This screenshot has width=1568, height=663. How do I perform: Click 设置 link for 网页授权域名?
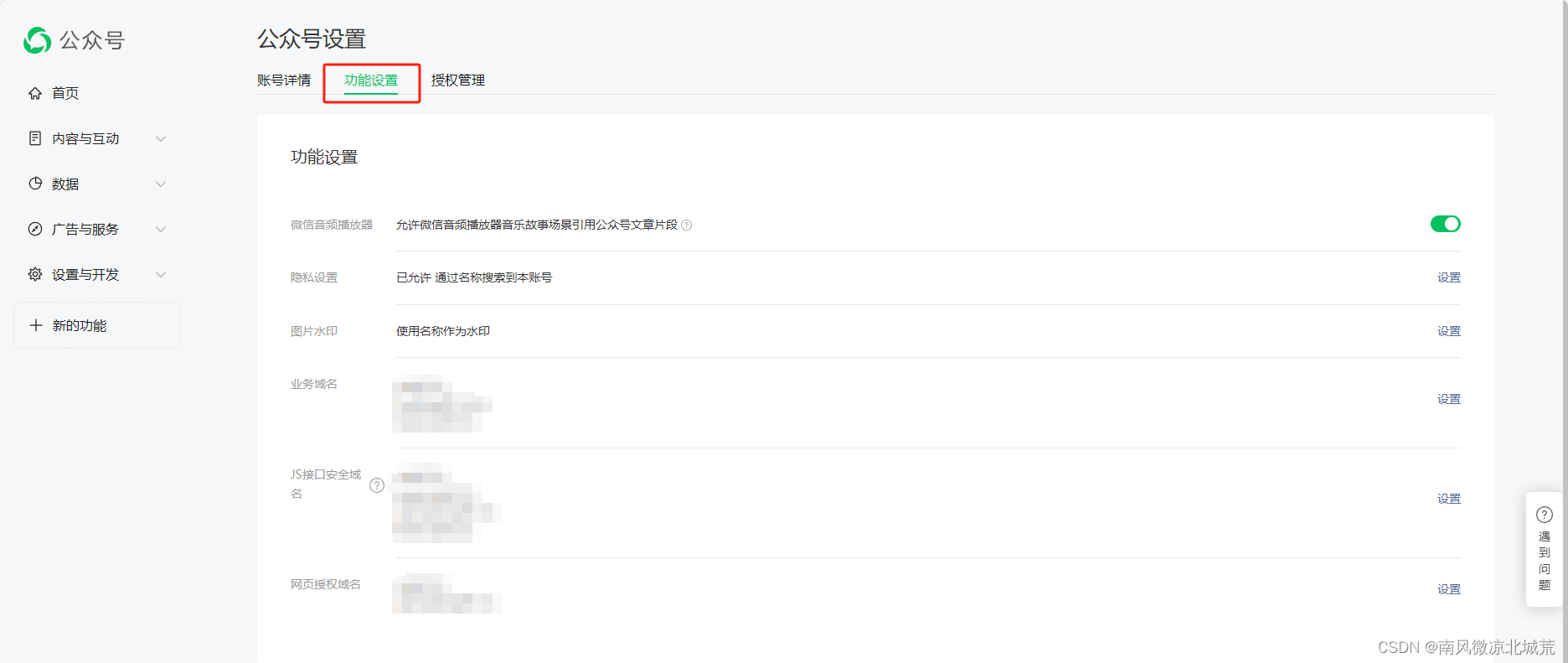coord(1449,589)
